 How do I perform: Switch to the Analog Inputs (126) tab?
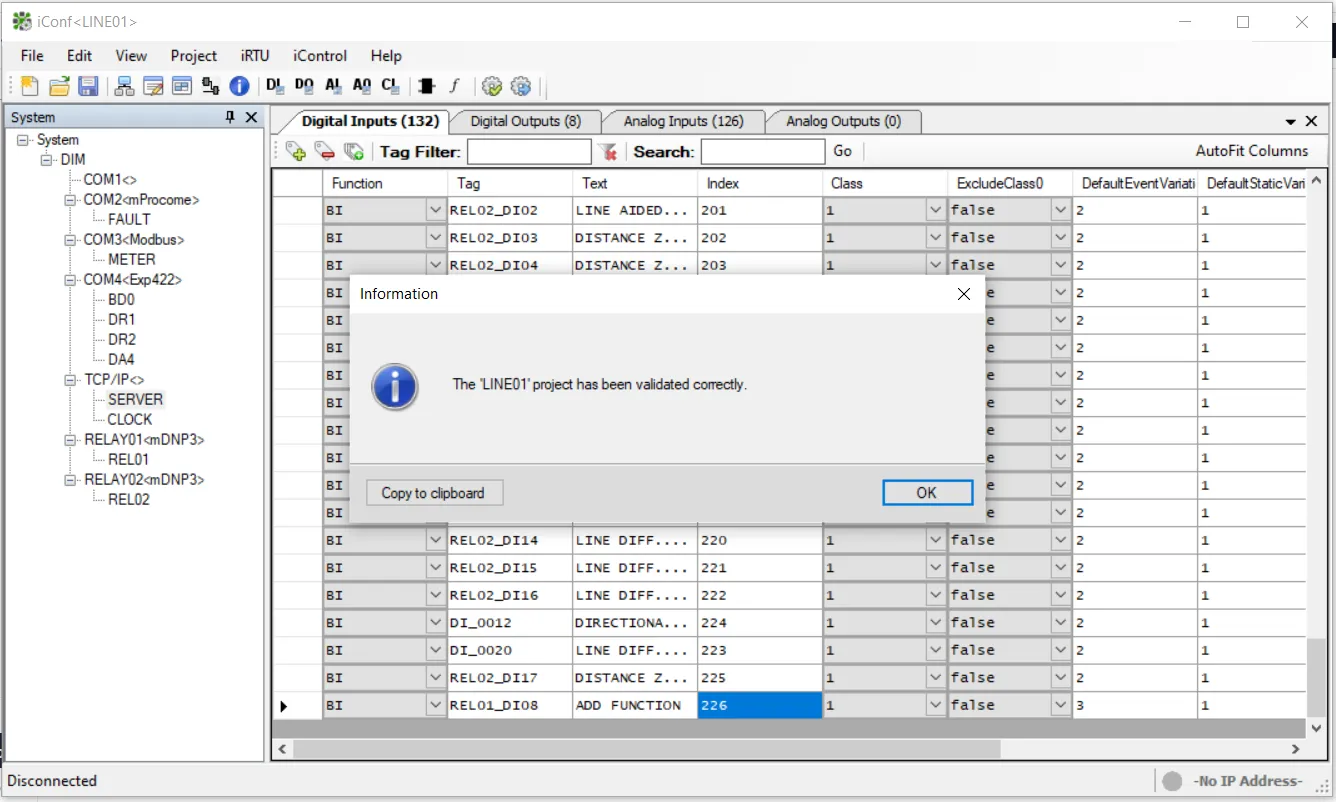[684, 121]
